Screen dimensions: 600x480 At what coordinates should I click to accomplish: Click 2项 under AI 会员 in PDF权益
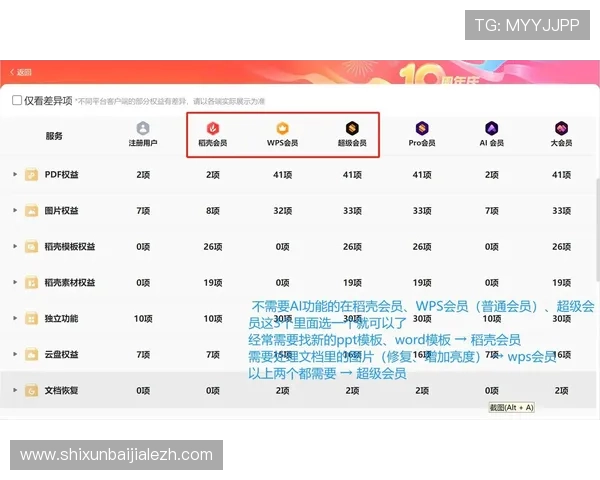(x=492, y=175)
